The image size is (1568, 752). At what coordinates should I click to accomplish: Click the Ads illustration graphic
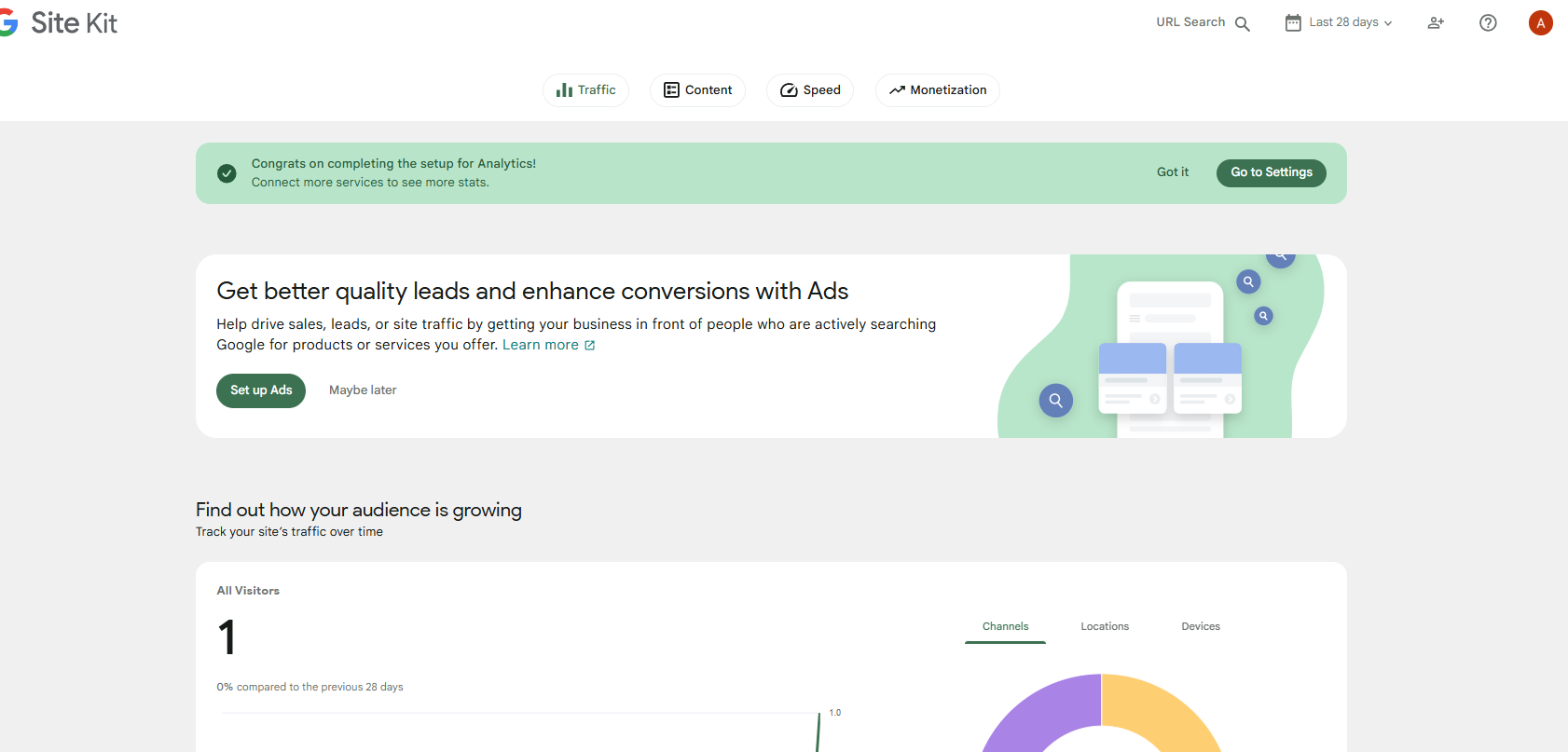pyautogui.click(x=1161, y=347)
